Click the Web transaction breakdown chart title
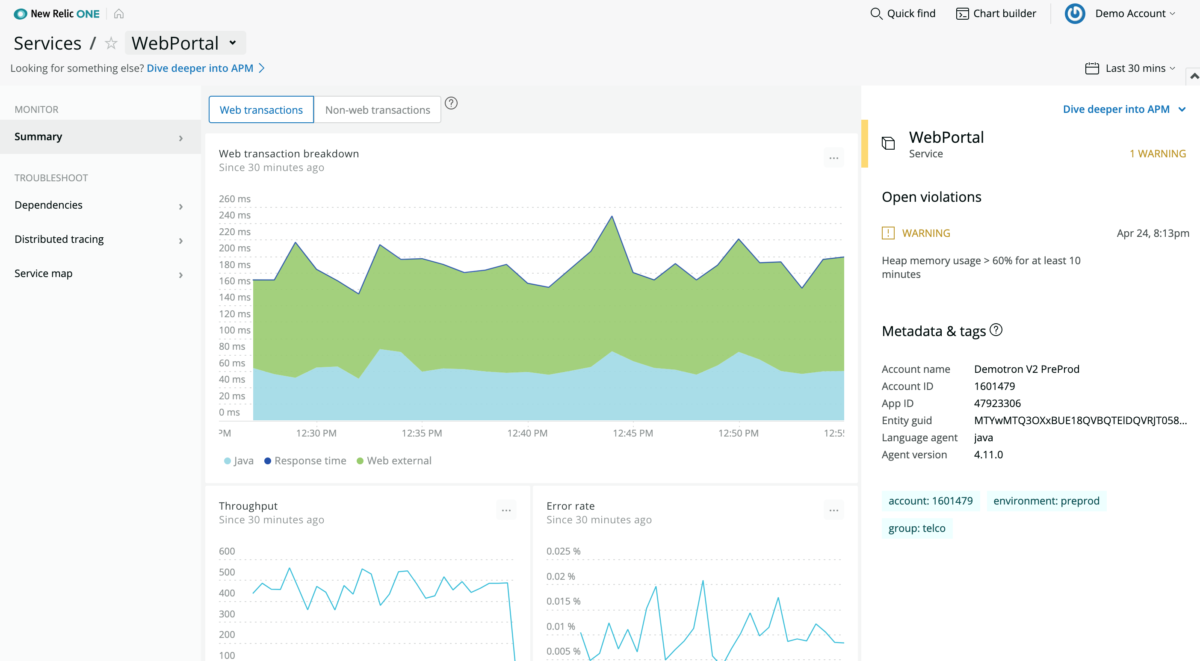This screenshot has height=661, width=1200. (x=289, y=154)
